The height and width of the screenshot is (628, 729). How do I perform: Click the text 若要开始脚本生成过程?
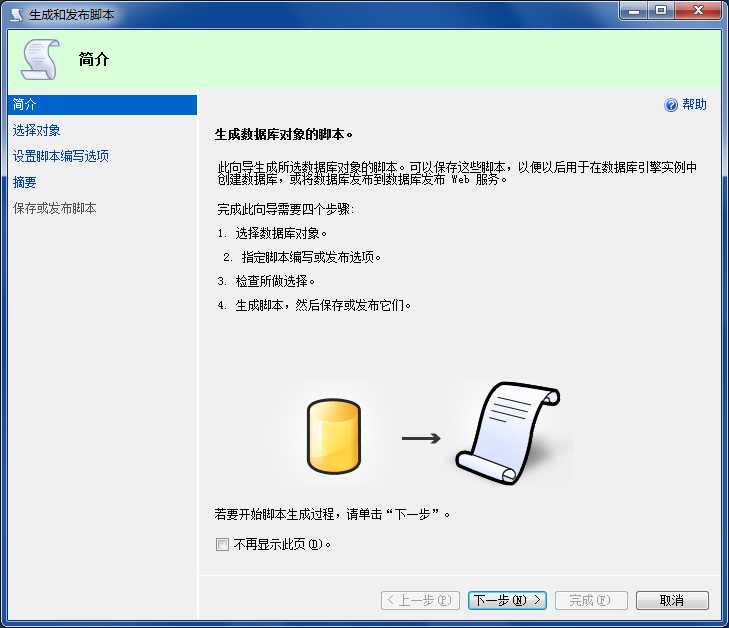coord(277,514)
